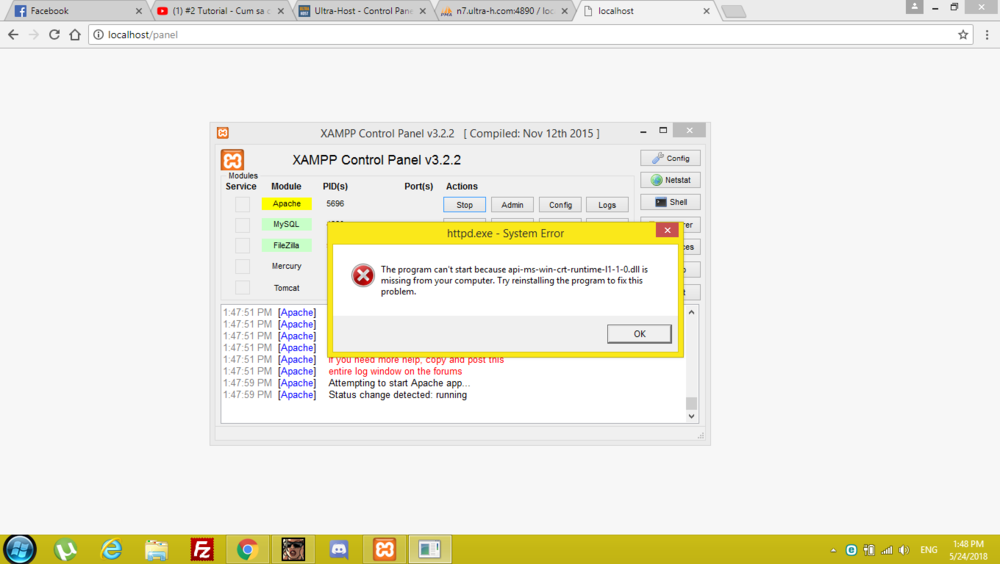This screenshot has width=1000, height=564.
Task: Switch to the Facebook browser tab
Action: [76, 11]
